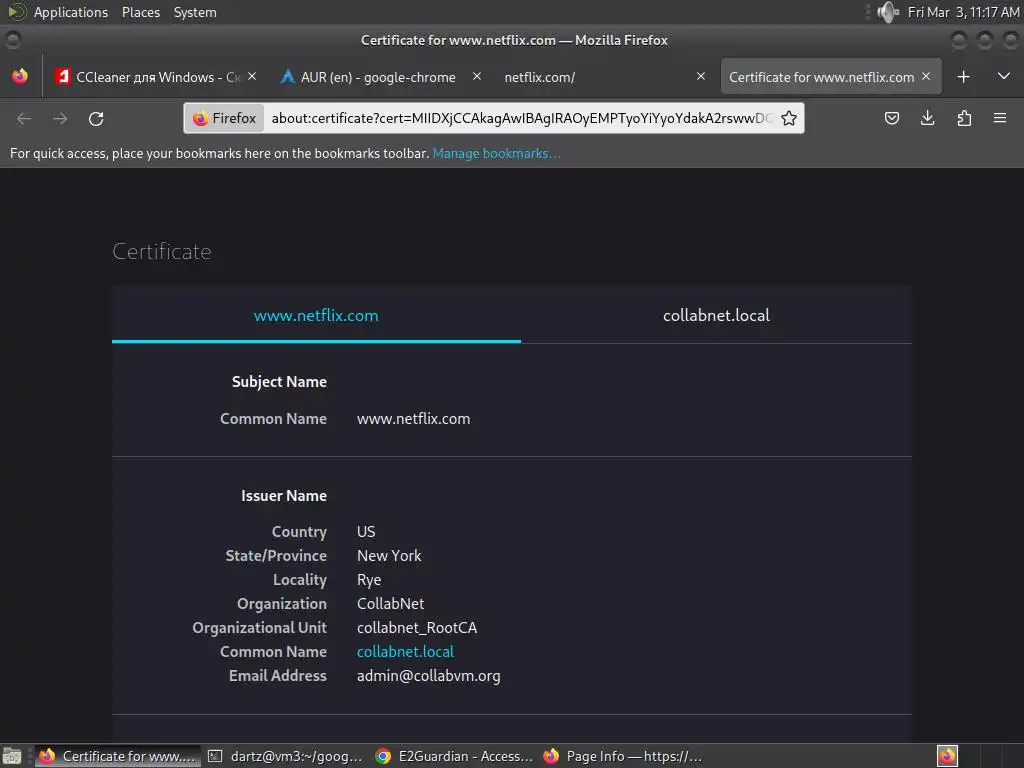
Task: Click the show desktop icon in bottom panel
Action: point(12,756)
